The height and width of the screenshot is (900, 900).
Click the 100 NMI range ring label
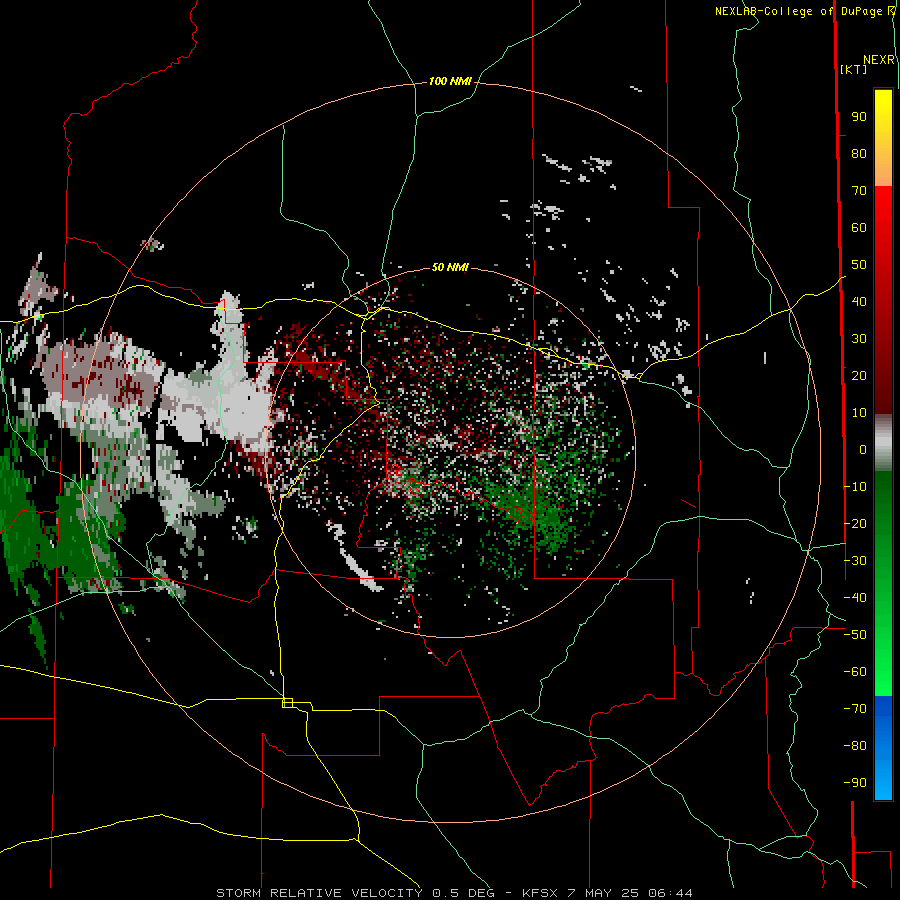450,82
